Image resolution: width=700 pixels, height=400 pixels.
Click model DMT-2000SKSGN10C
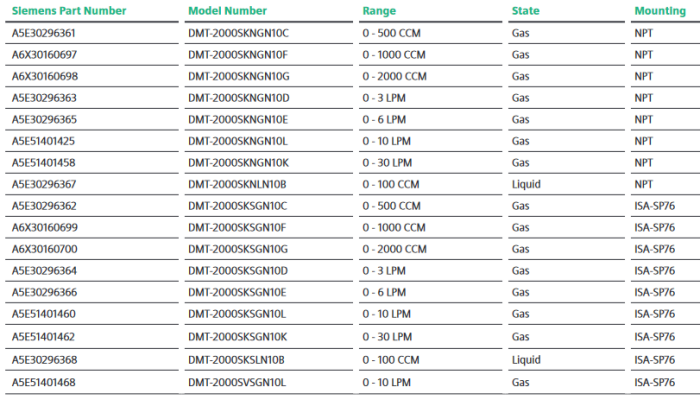click(x=237, y=206)
